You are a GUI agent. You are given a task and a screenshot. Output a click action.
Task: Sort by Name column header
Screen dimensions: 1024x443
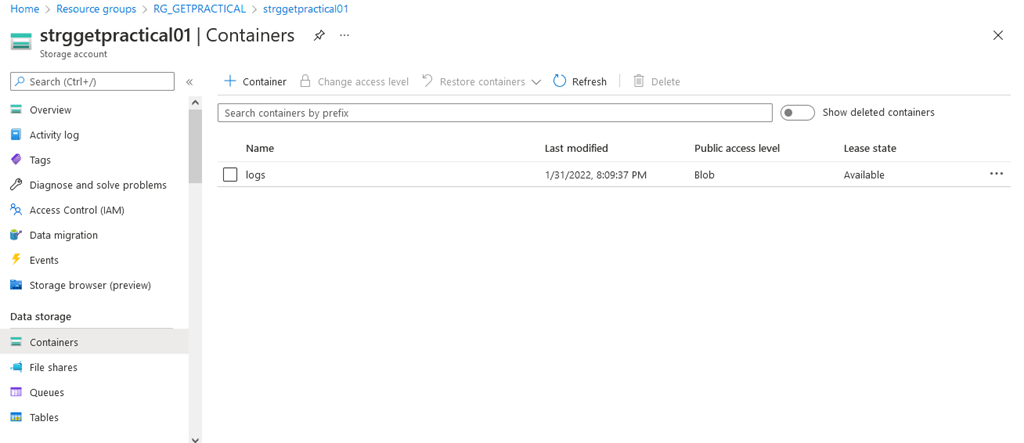(260, 148)
